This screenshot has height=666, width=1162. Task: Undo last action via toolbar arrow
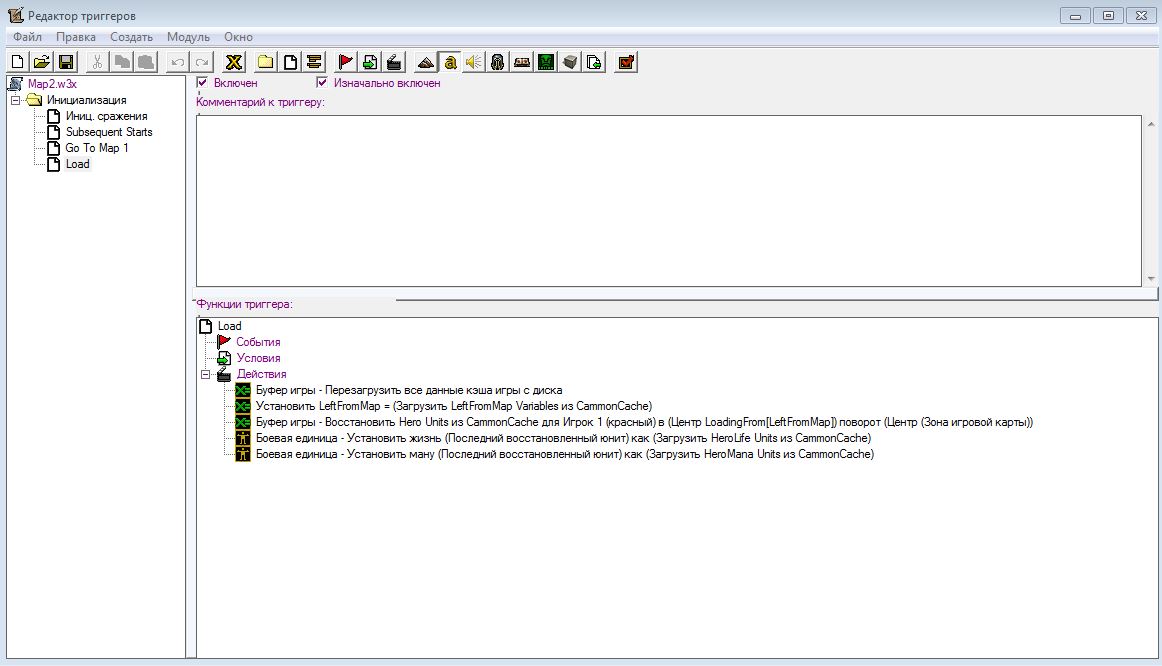177,62
